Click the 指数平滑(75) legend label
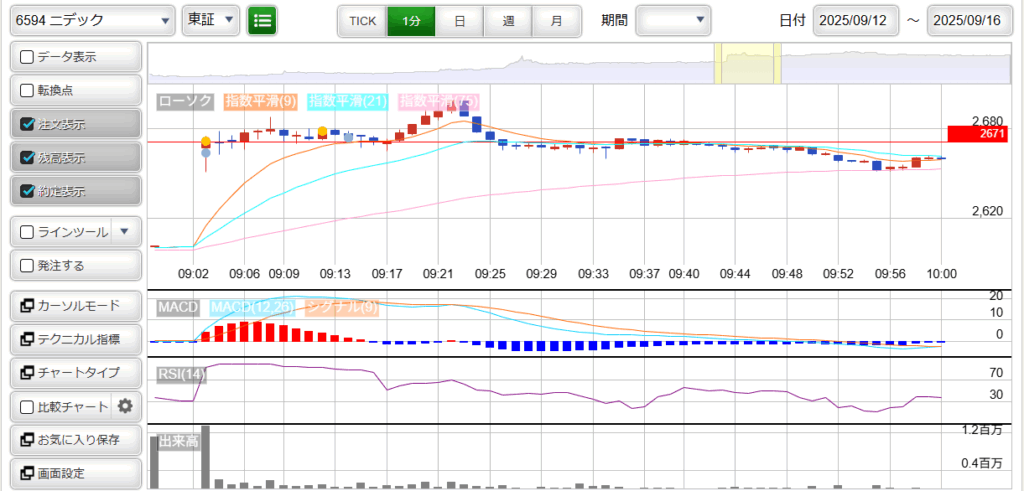The height and width of the screenshot is (491, 1024). pyautogui.click(x=439, y=101)
